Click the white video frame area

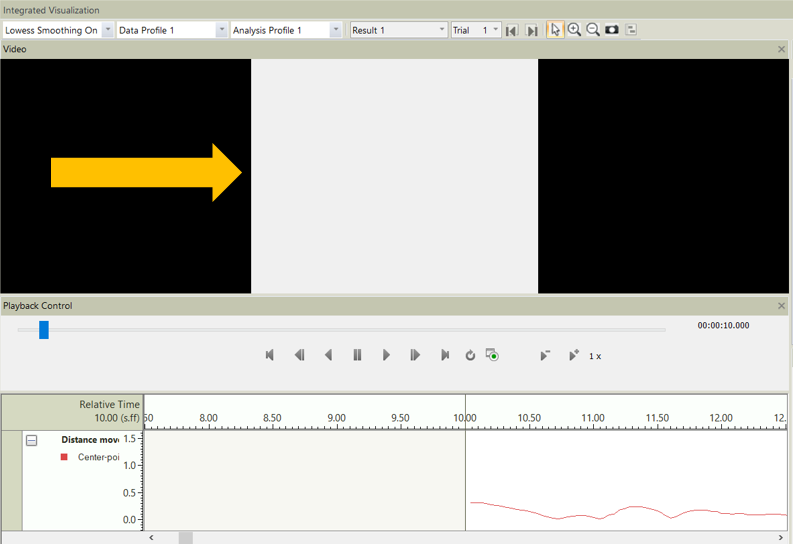394,176
